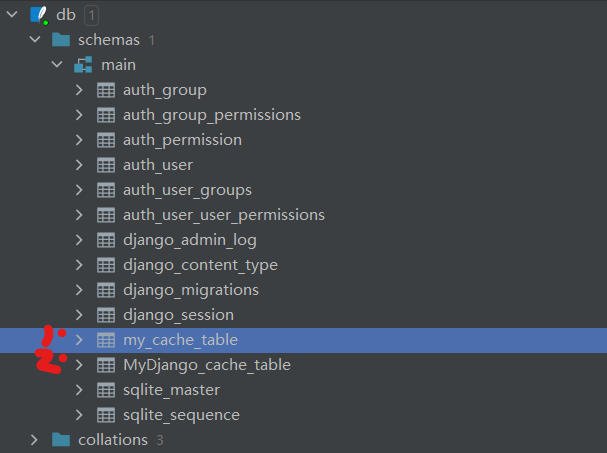
Task: Expand the my_cache_table node
Action: tap(79, 340)
